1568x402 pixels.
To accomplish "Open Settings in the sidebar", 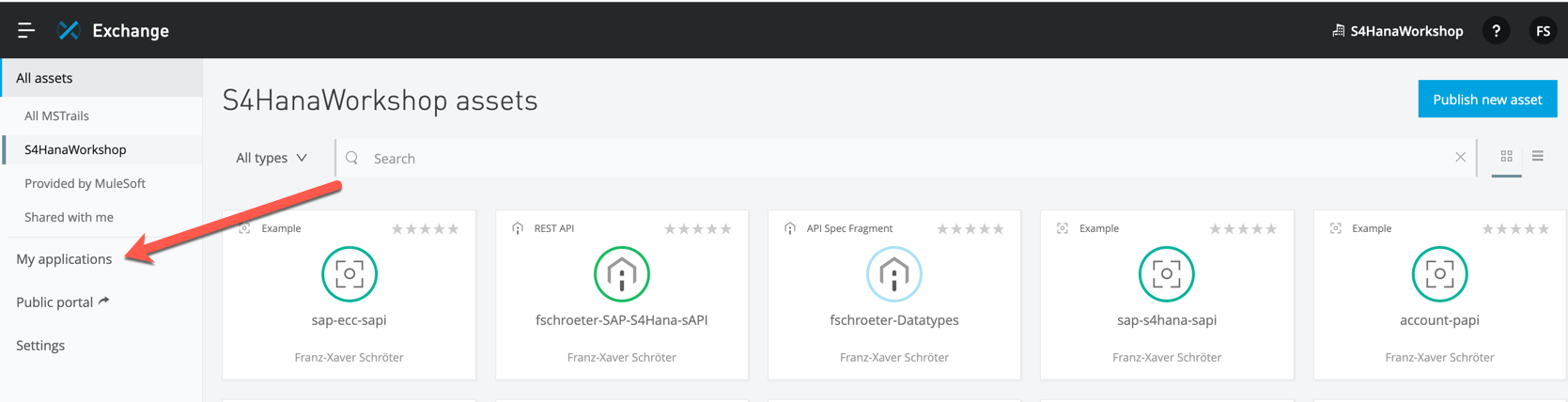I will click(40, 346).
